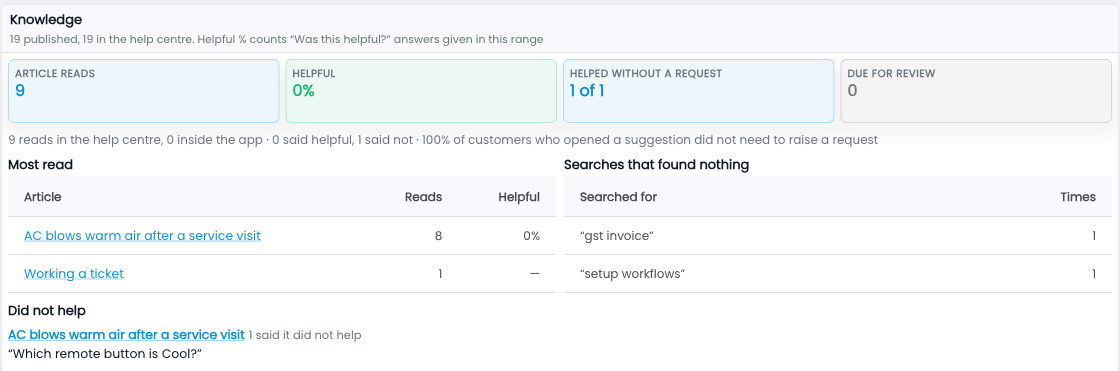The width and height of the screenshot is (1120, 371).
Task: Click the 'Did not help' heading
Action: 46,311
